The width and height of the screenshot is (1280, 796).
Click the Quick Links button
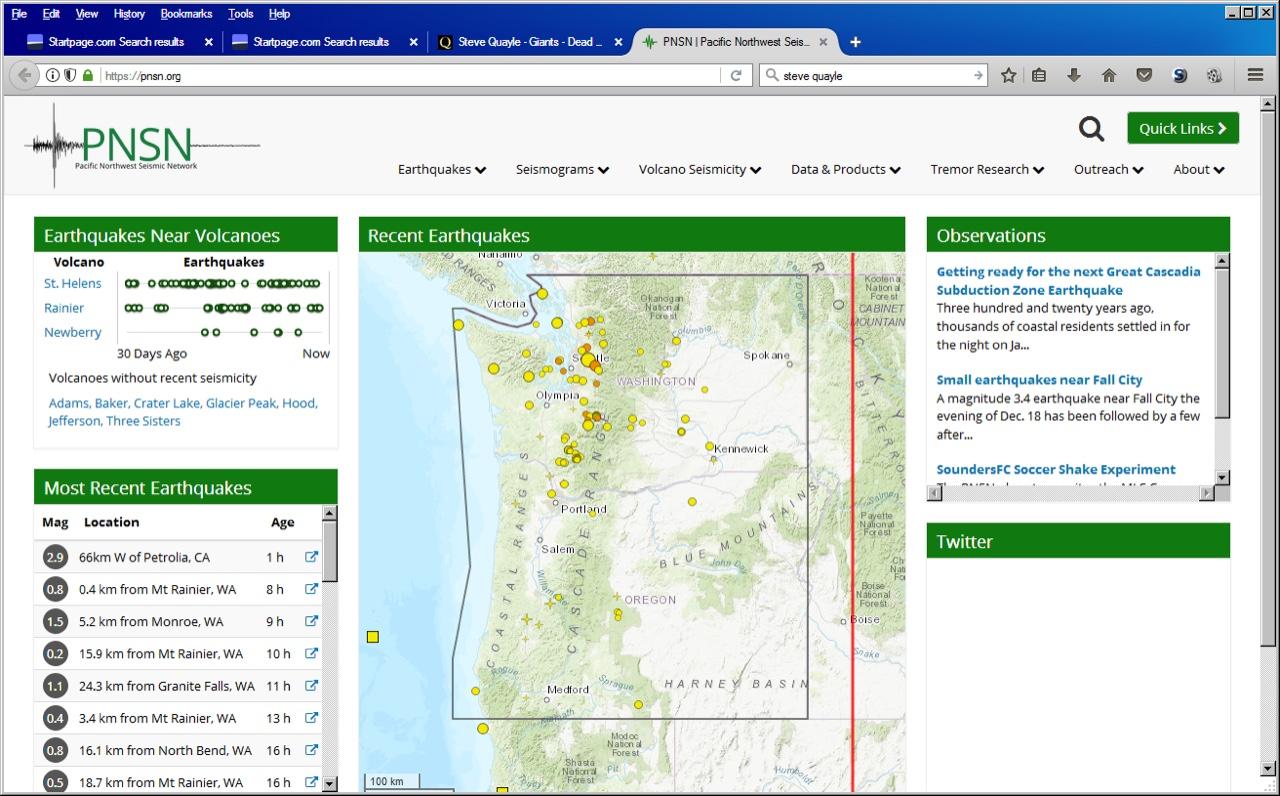click(1182, 129)
